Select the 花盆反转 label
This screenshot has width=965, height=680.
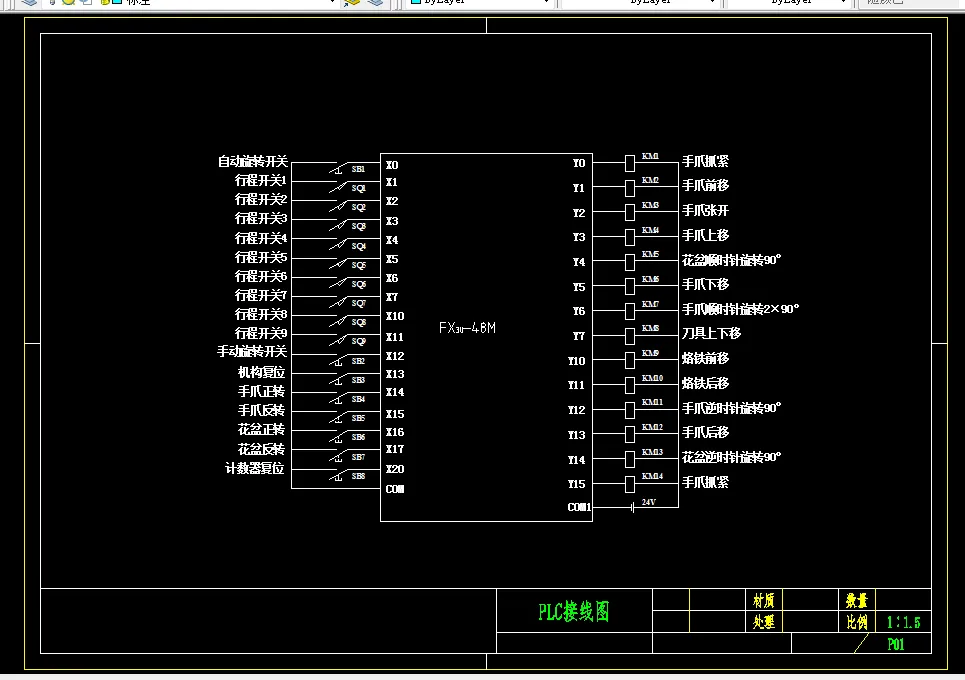262,449
